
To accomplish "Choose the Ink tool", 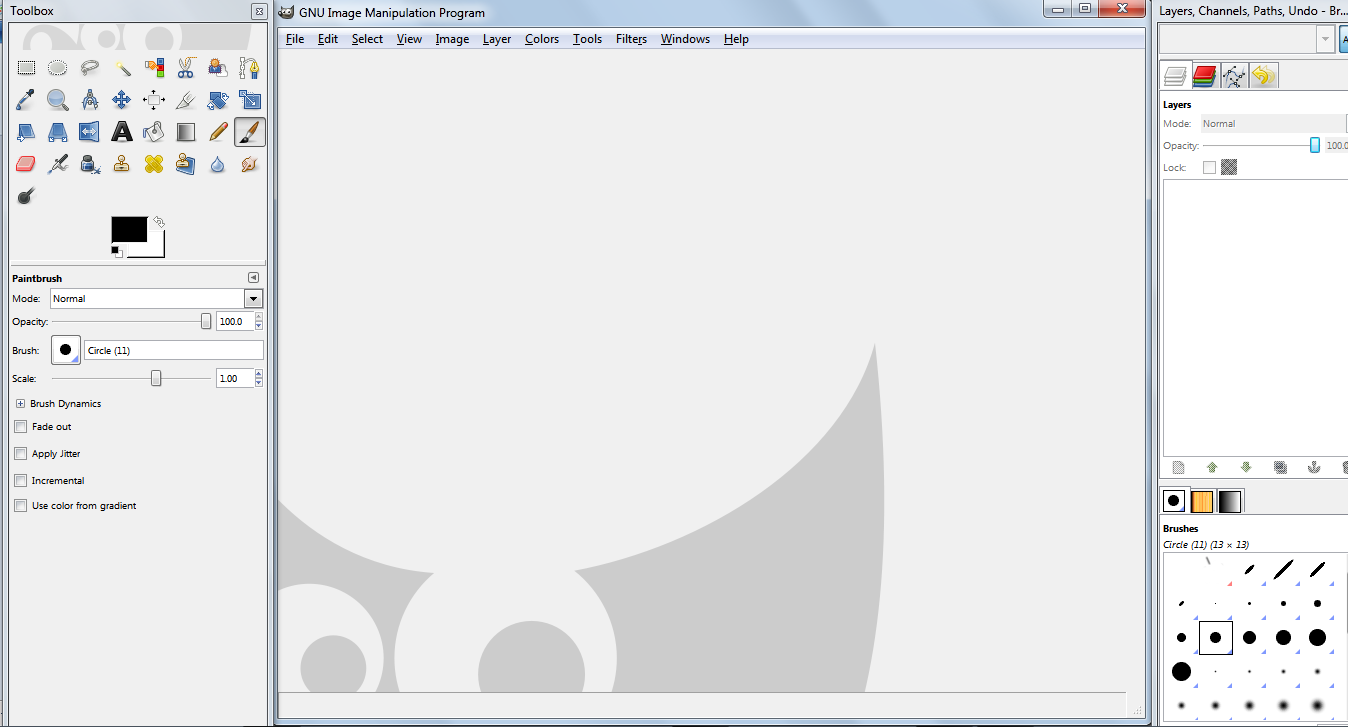I will pyautogui.click(x=90, y=164).
